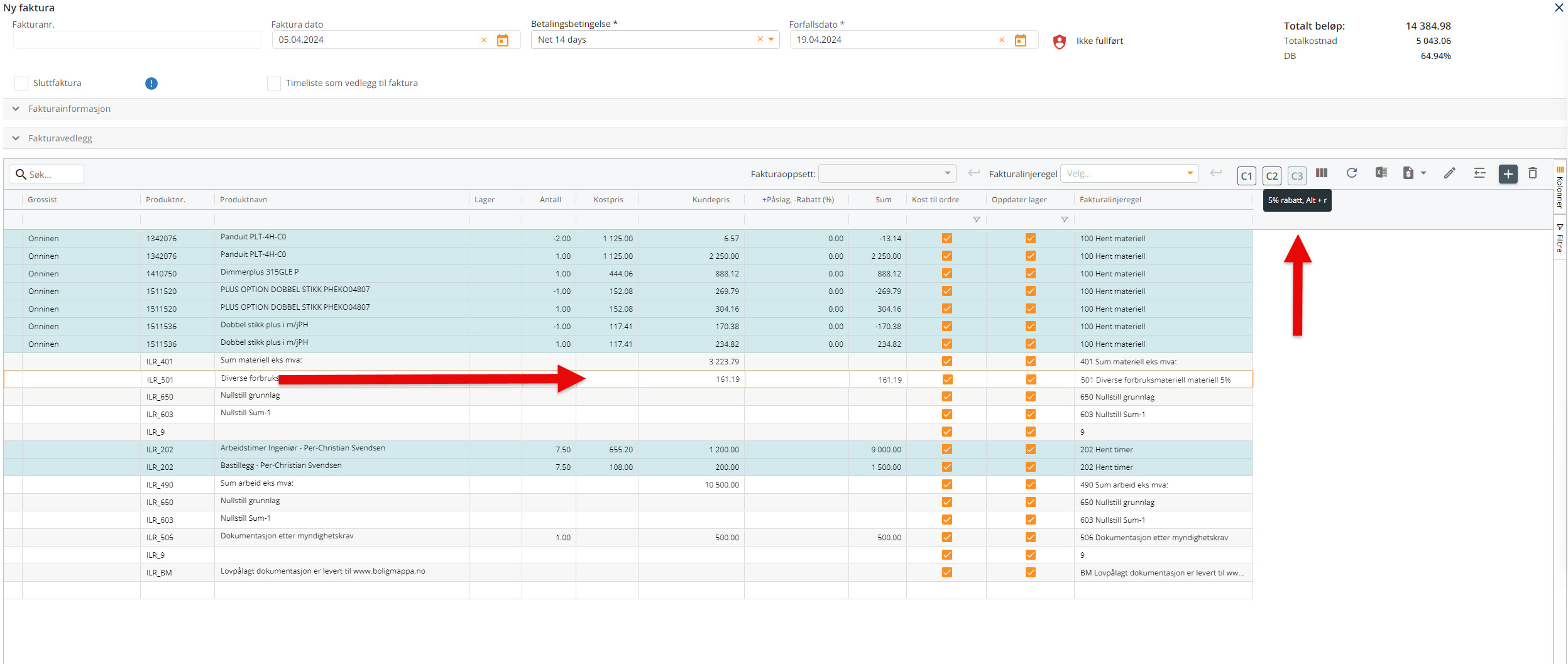
Task: Sort by Grossist column header
Action: coord(42,200)
